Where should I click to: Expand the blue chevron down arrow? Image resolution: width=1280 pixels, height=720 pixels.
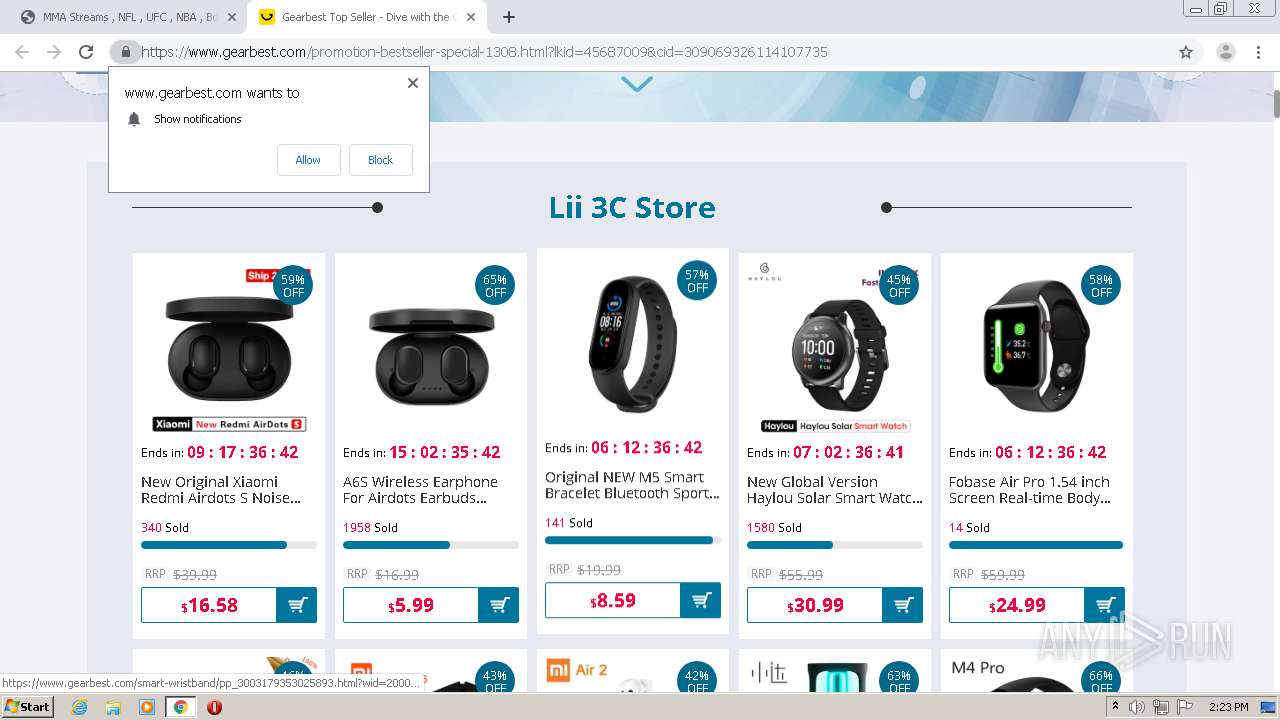(637, 85)
